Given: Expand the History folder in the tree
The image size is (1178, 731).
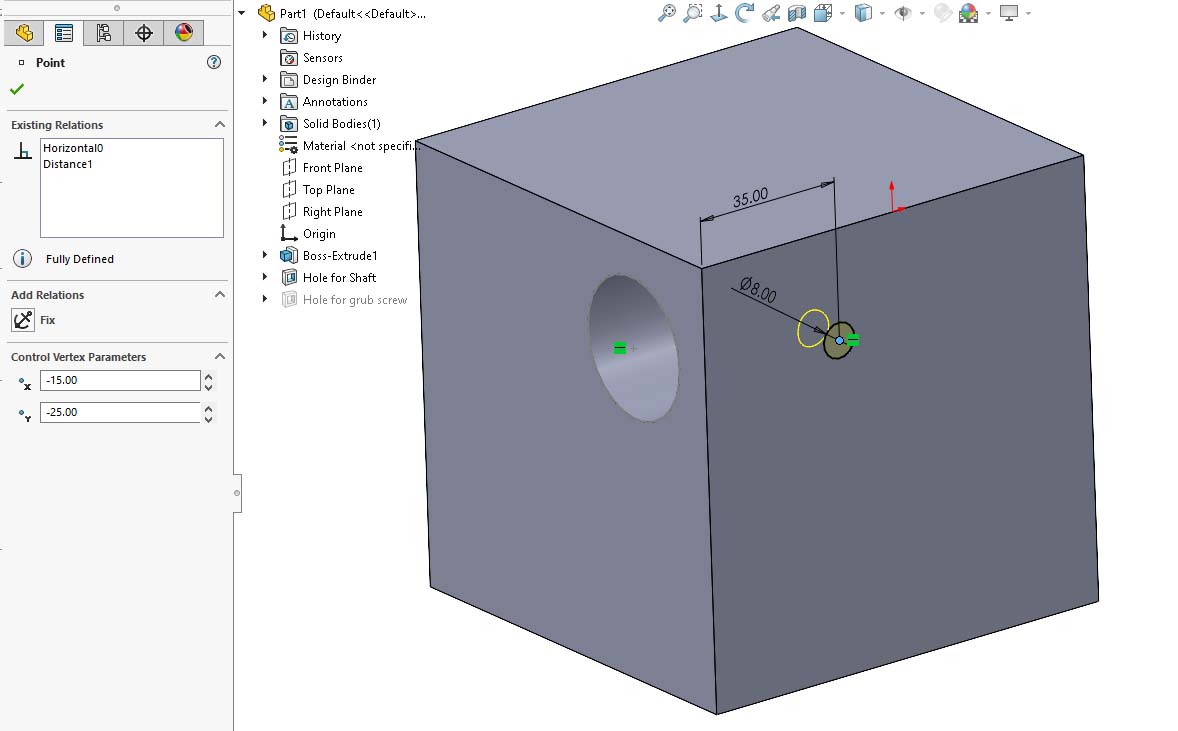Looking at the screenshot, I should 263,35.
